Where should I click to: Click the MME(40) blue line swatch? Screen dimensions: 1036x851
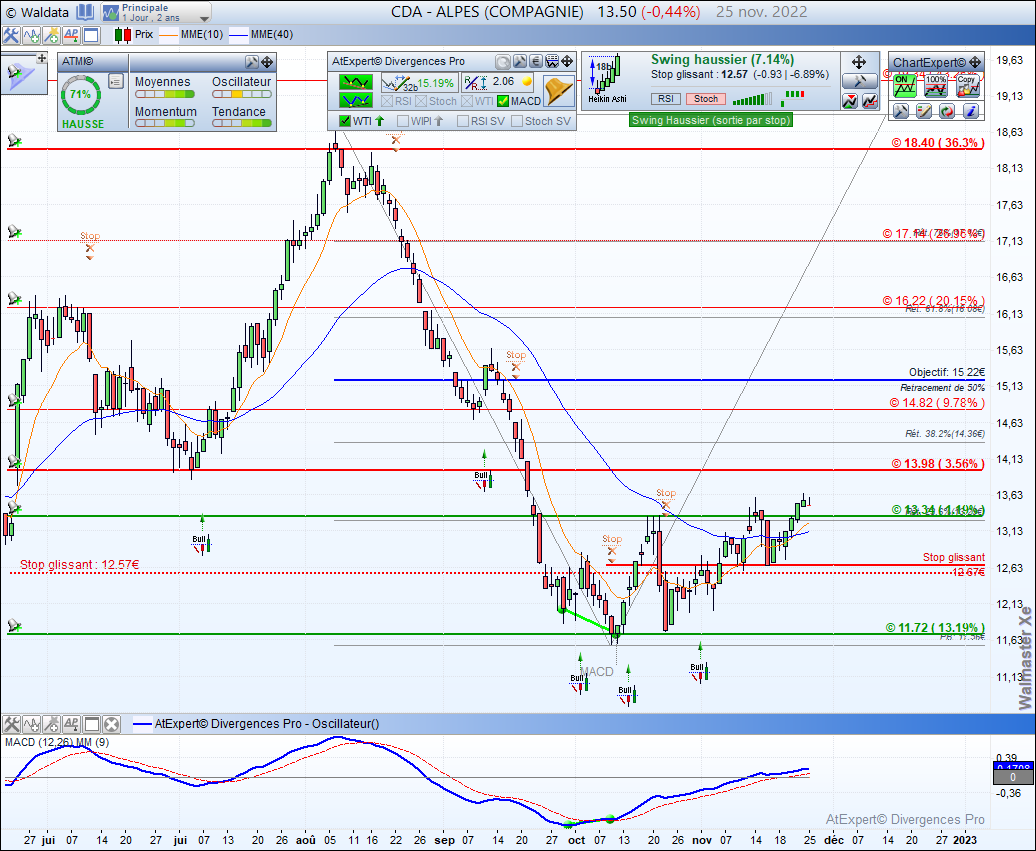pos(239,35)
